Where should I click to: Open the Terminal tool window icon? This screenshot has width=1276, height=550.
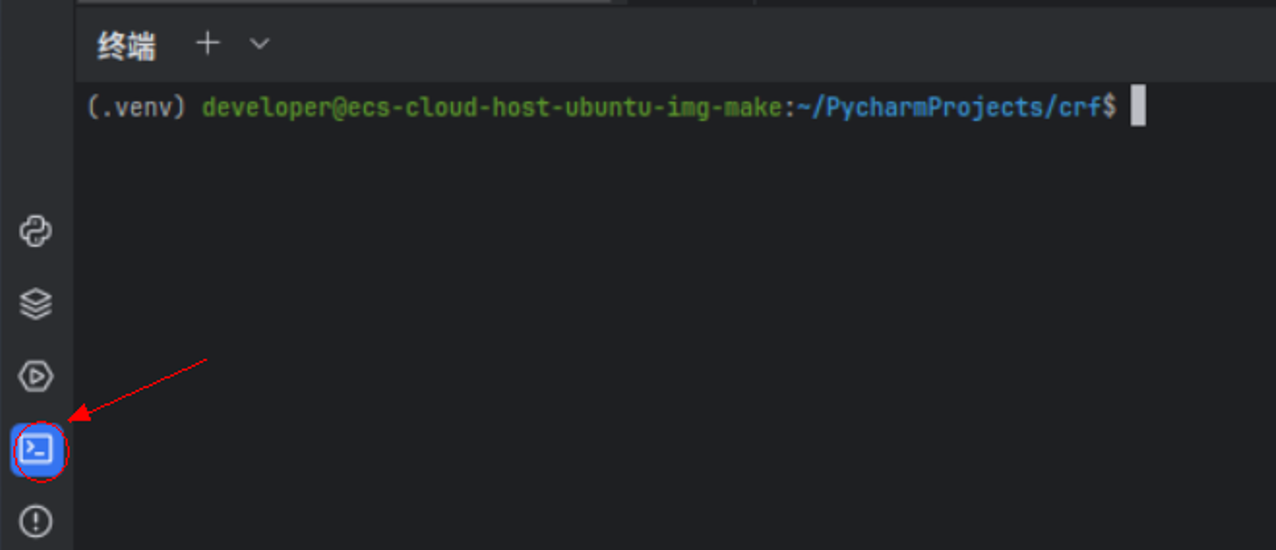pos(37,450)
